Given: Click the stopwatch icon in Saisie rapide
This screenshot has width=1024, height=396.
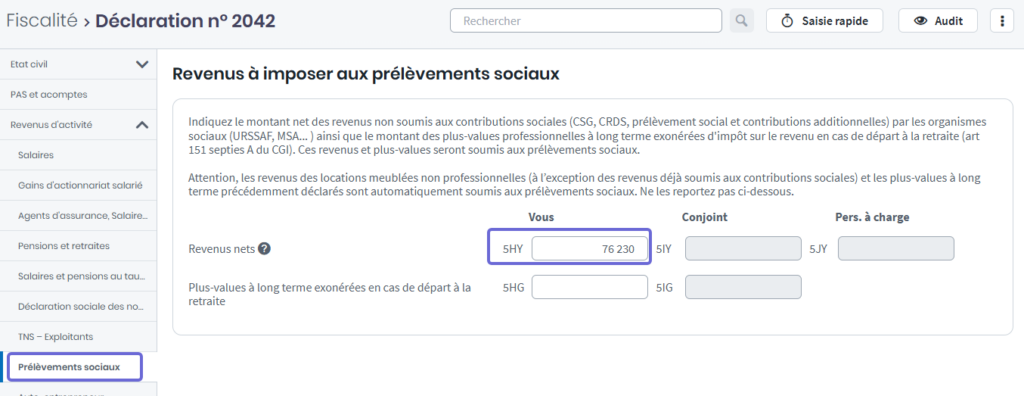Looking at the screenshot, I should tap(788, 21).
